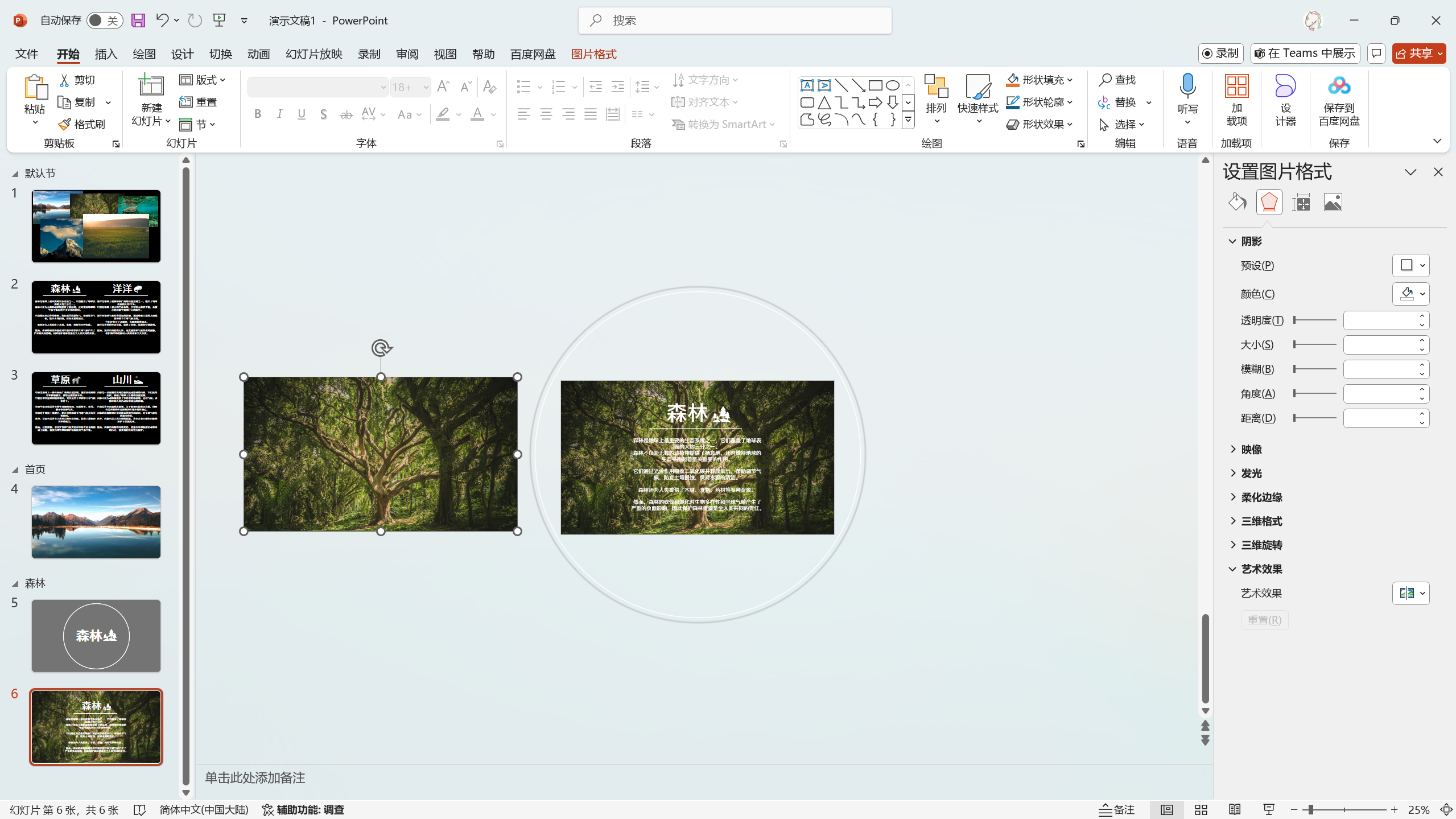Switch to Picture Format (图片格式) tab

click(x=593, y=53)
